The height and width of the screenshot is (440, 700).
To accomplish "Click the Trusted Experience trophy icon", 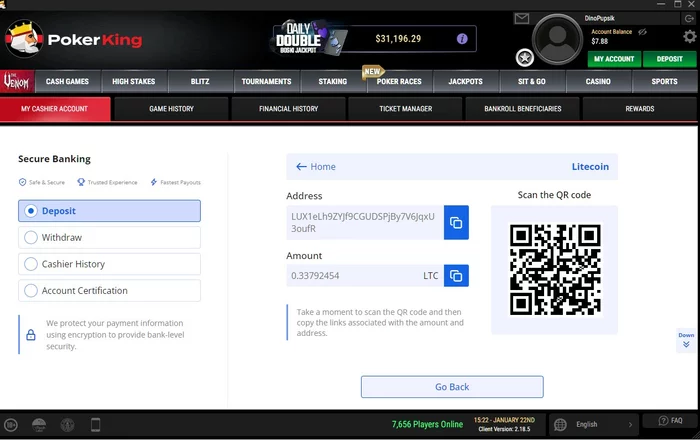I will click(81, 182).
